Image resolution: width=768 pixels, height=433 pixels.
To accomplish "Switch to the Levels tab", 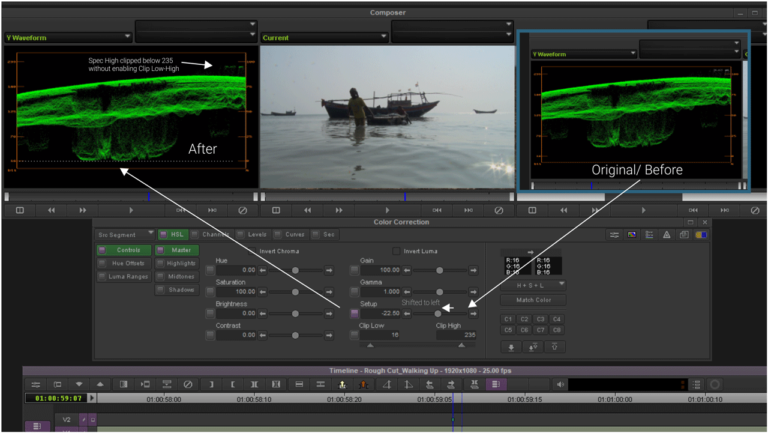I will click(x=253, y=235).
